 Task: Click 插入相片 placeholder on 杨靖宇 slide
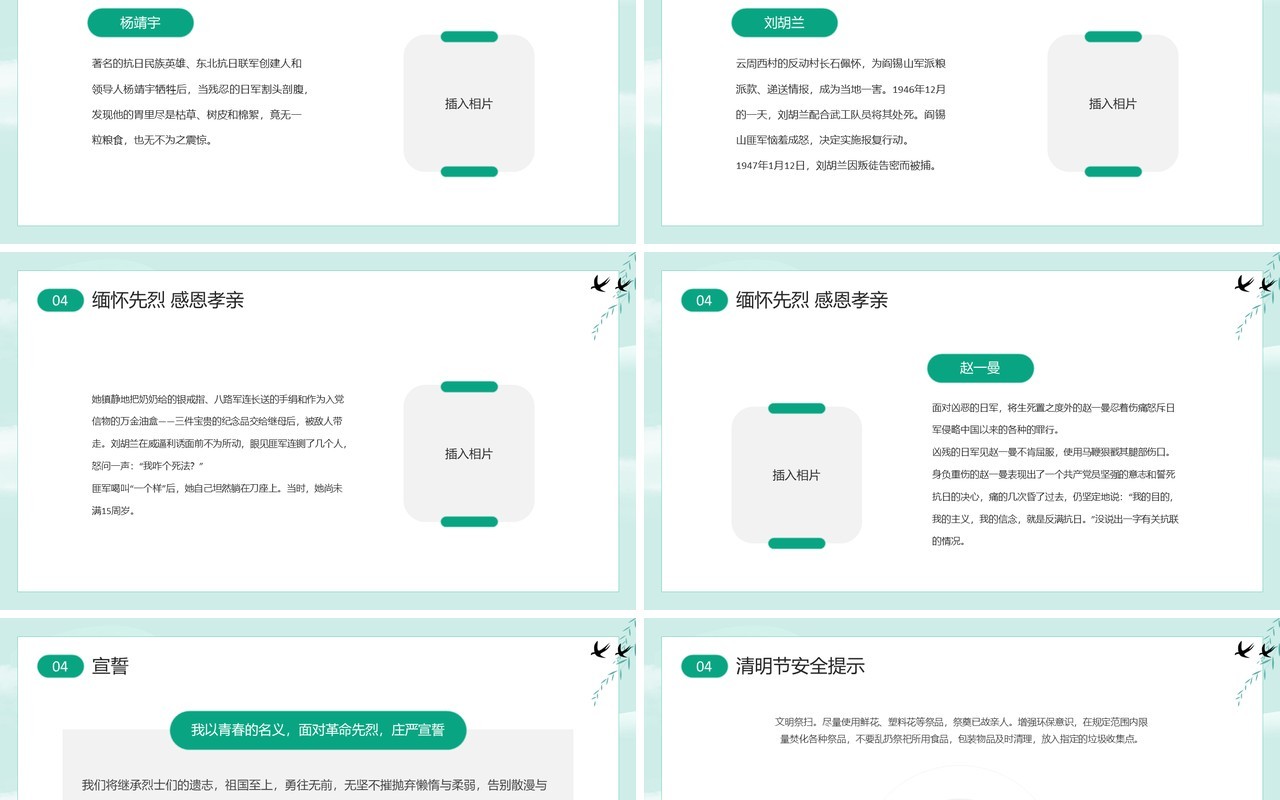pyautogui.click(x=469, y=103)
